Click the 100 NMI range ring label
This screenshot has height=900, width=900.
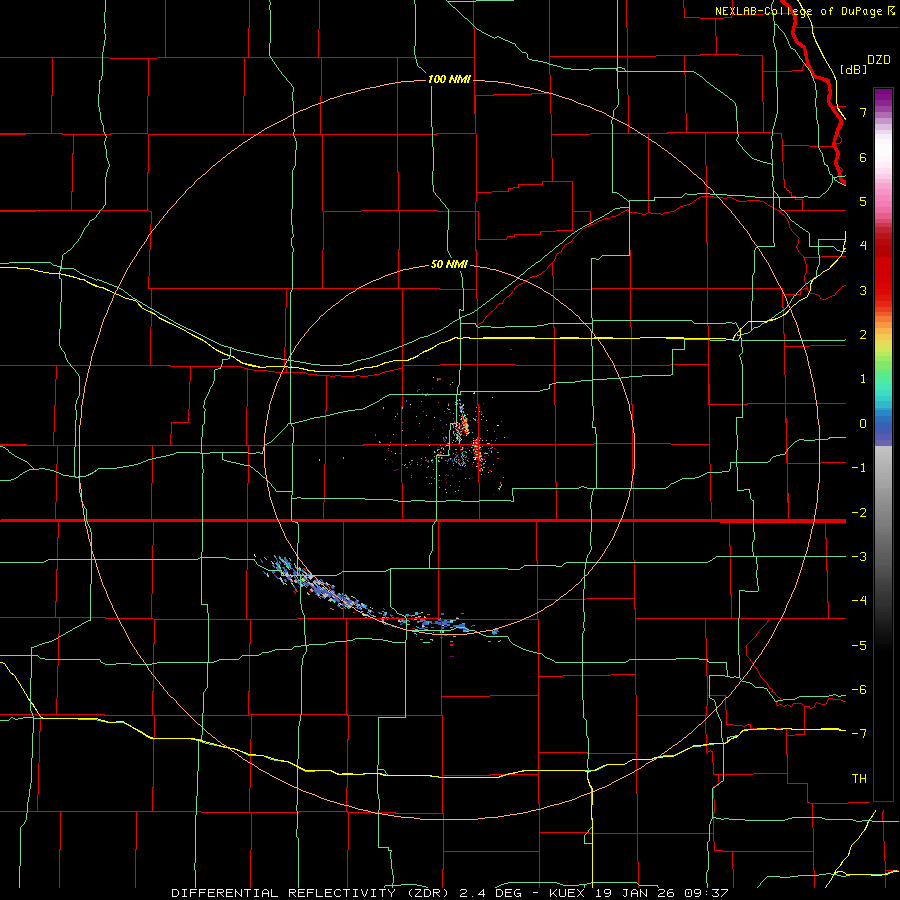449,79
